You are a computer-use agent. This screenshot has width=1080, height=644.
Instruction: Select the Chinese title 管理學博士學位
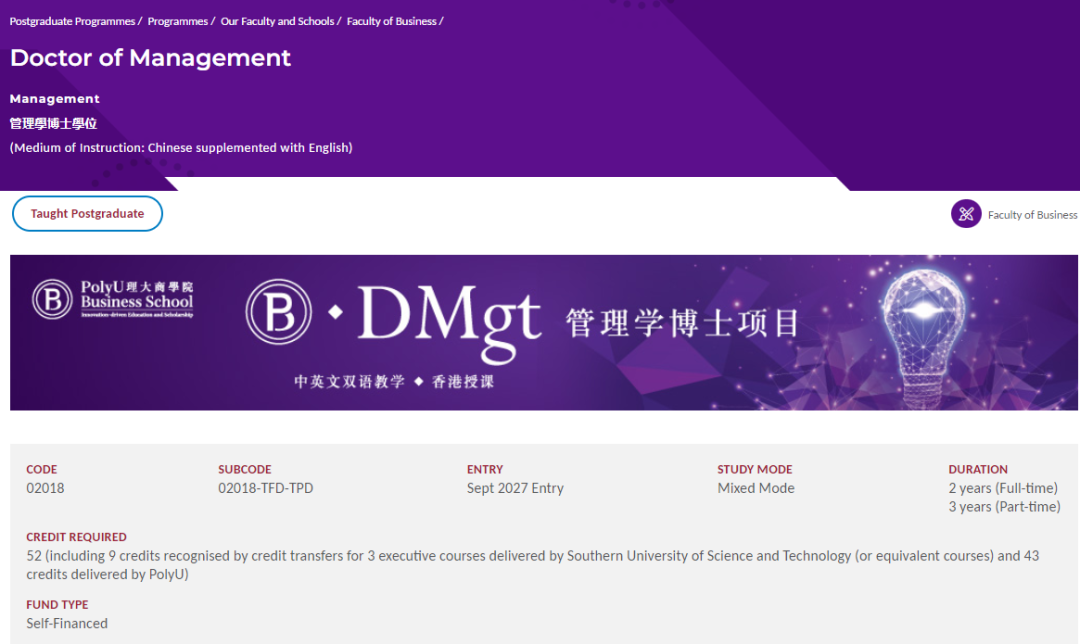[x=53, y=123]
